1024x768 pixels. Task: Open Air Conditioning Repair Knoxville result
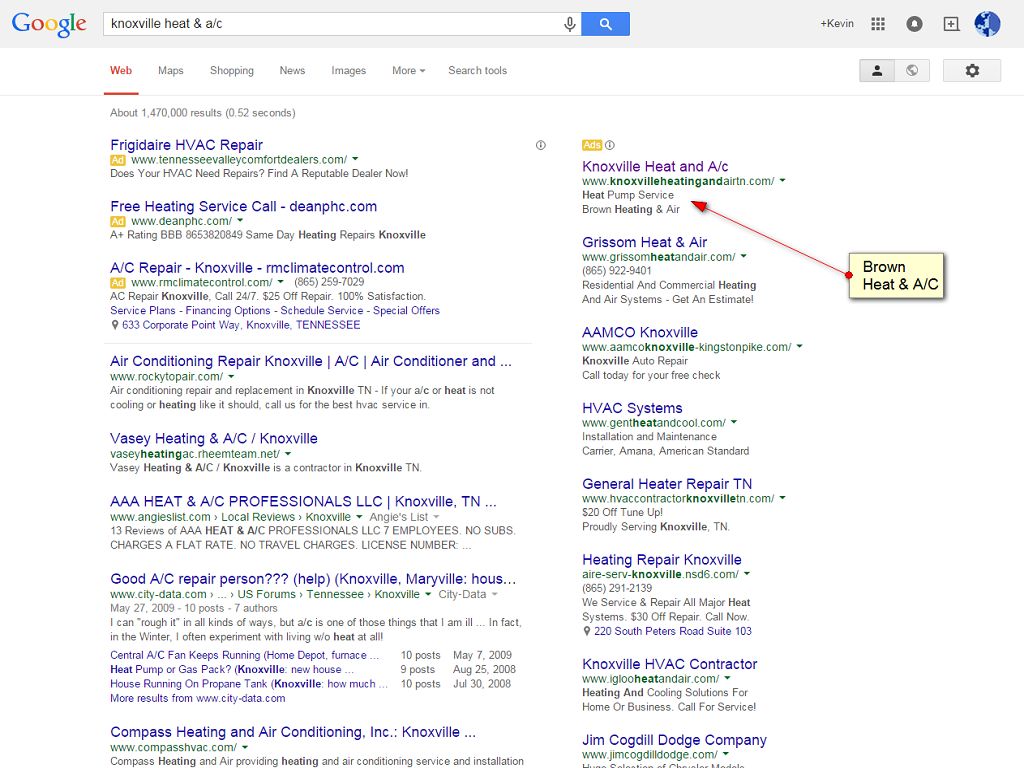tap(311, 361)
